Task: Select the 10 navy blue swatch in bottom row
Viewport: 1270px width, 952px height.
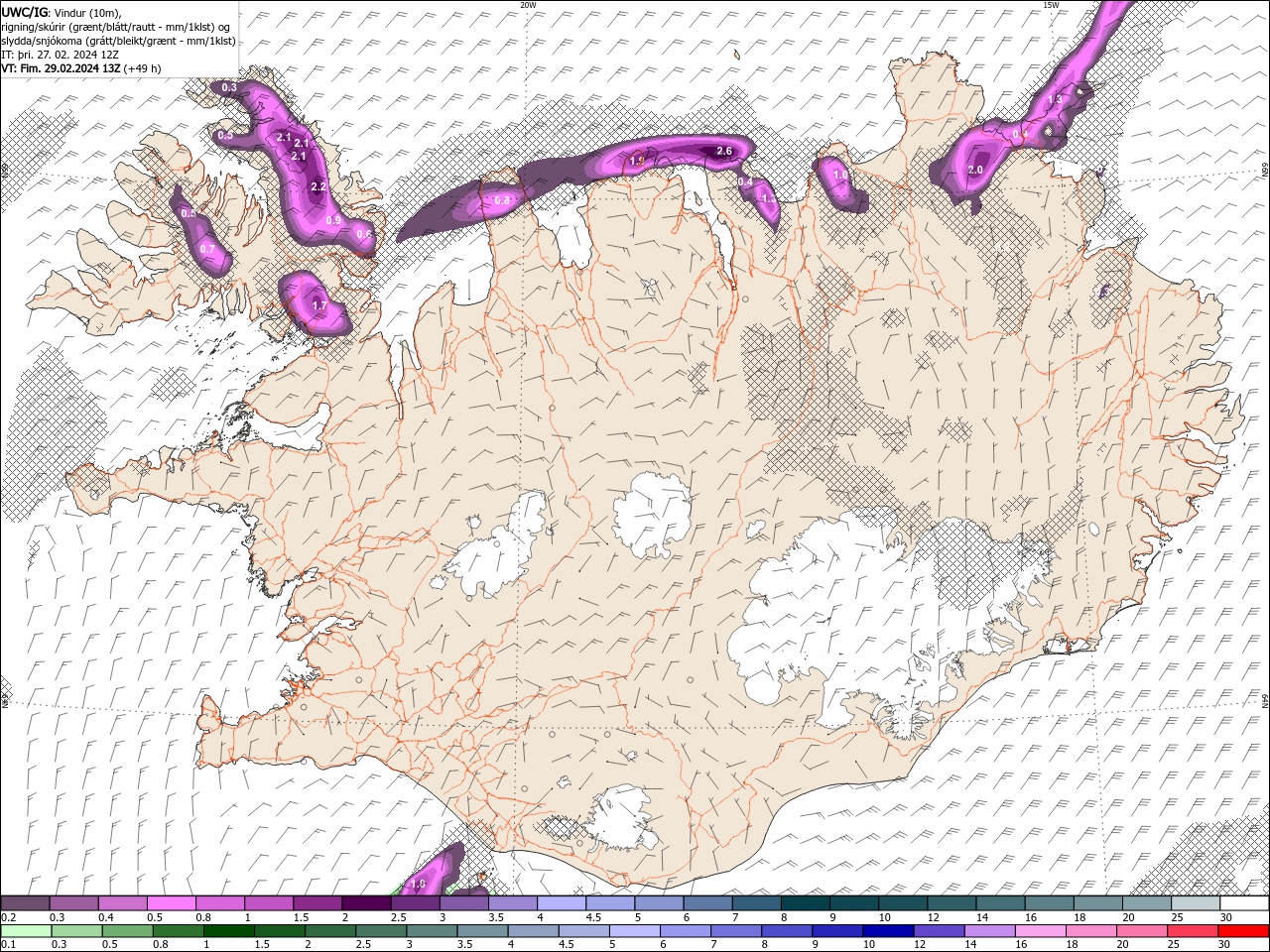Action: click(x=887, y=930)
